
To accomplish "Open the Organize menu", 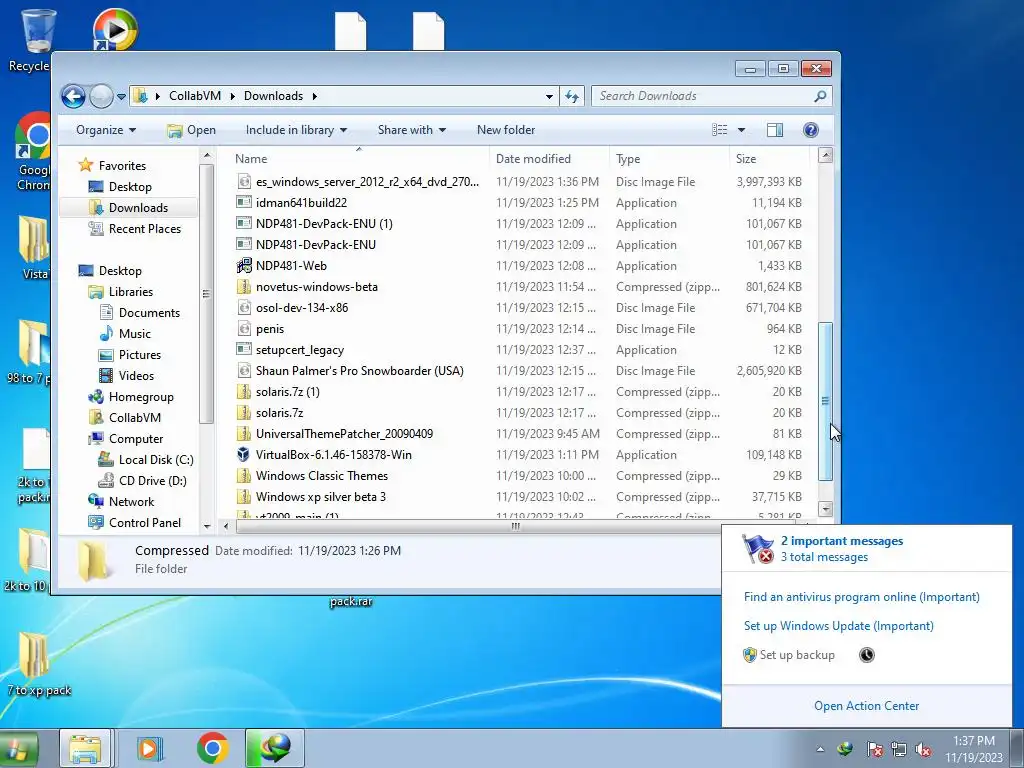I will [x=106, y=130].
